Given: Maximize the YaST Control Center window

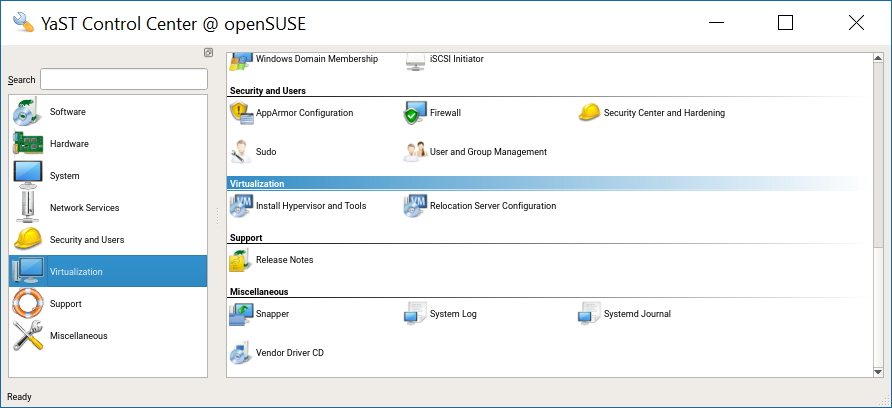Looking at the screenshot, I should [786, 23].
